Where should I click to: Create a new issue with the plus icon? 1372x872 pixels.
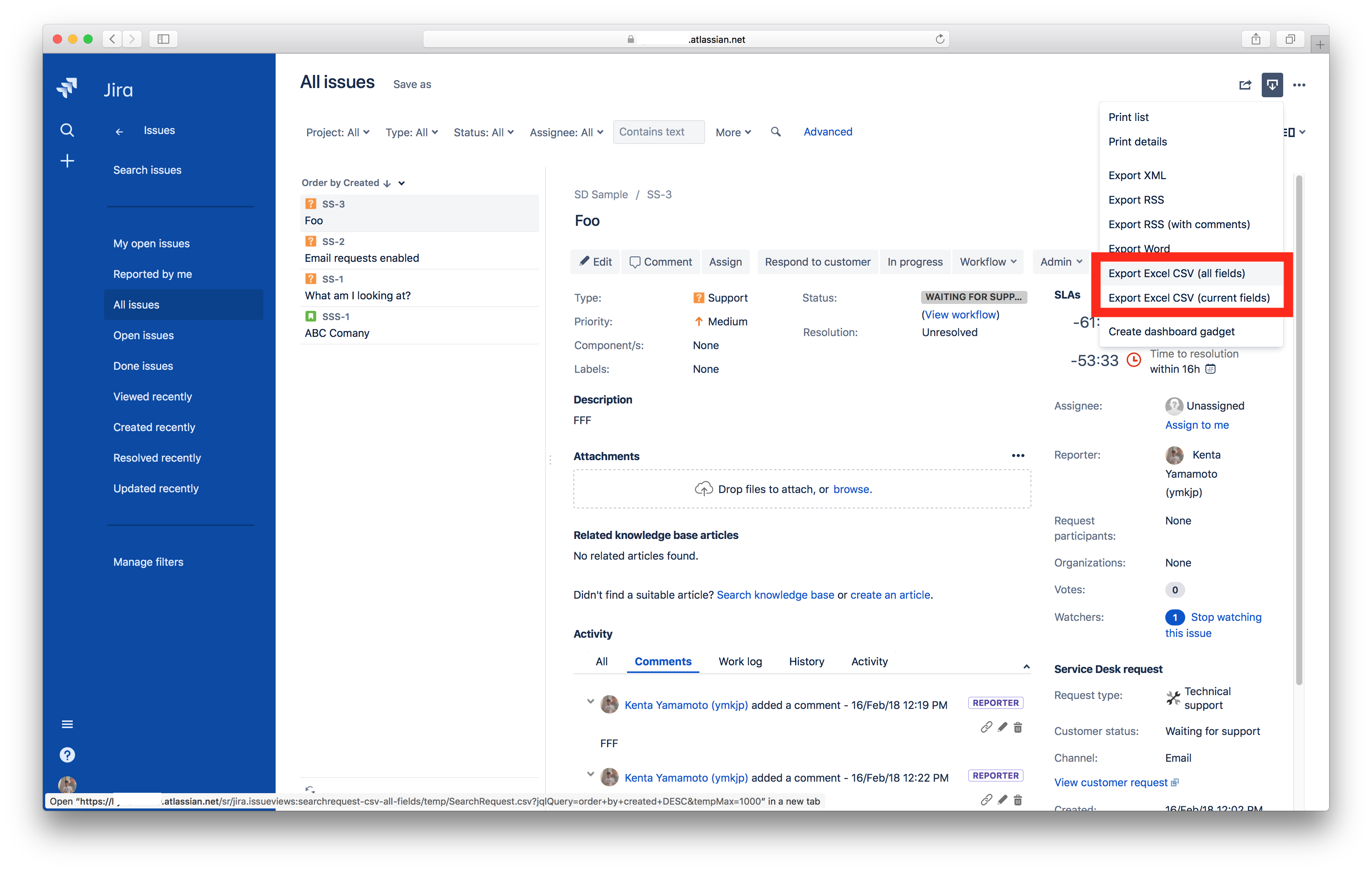pos(67,160)
